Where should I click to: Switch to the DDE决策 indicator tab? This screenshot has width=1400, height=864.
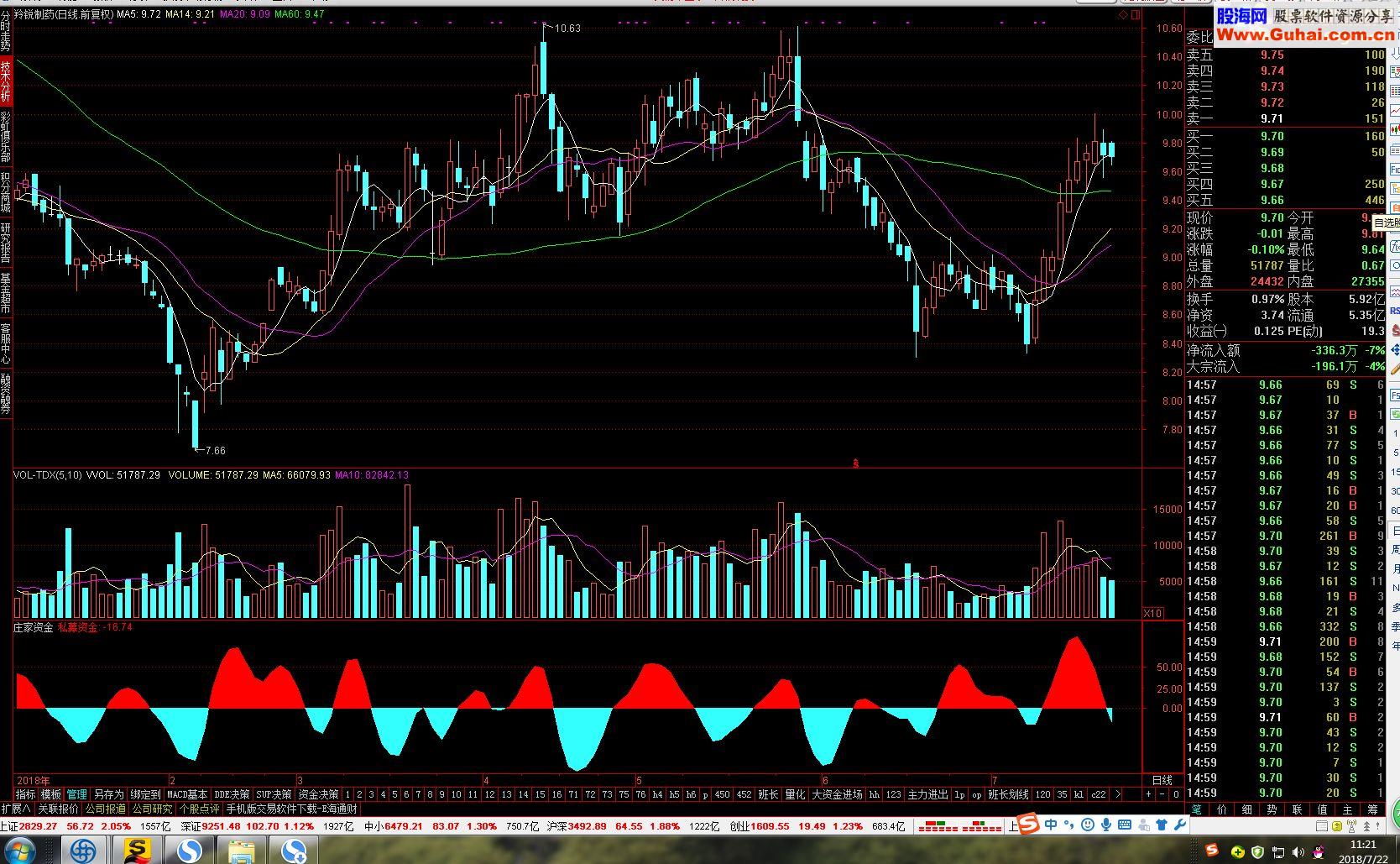pos(232,793)
